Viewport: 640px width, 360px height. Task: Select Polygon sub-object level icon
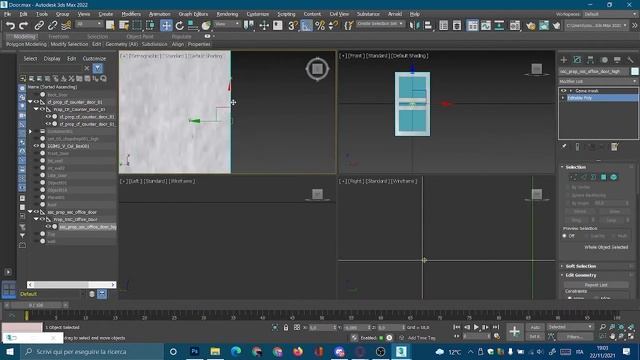[x=604, y=177]
